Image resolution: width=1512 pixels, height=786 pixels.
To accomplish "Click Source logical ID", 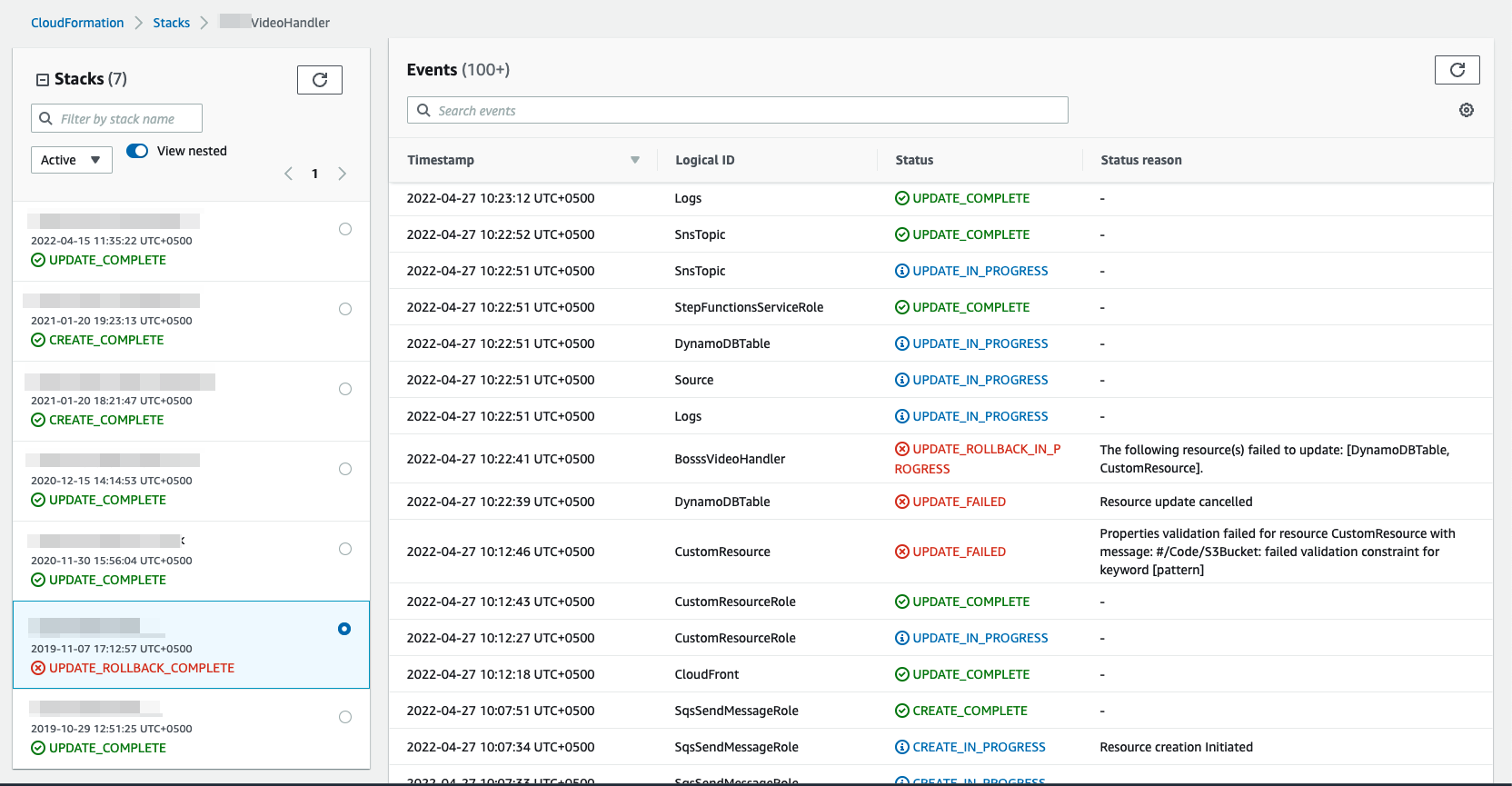I will [x=694, y=380].
